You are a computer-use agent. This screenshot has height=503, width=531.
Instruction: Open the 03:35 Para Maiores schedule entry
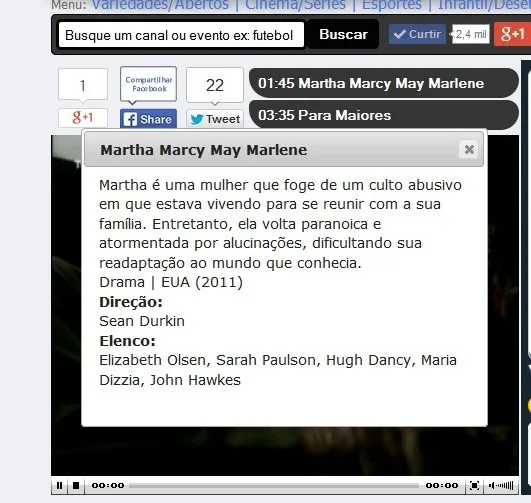pos(384,115)
